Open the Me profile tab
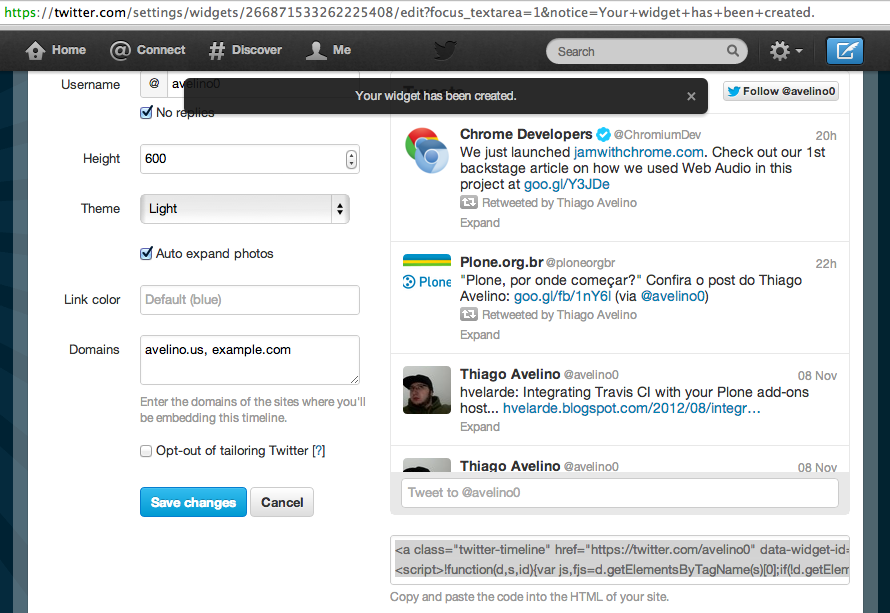 [x=329, y=51]
